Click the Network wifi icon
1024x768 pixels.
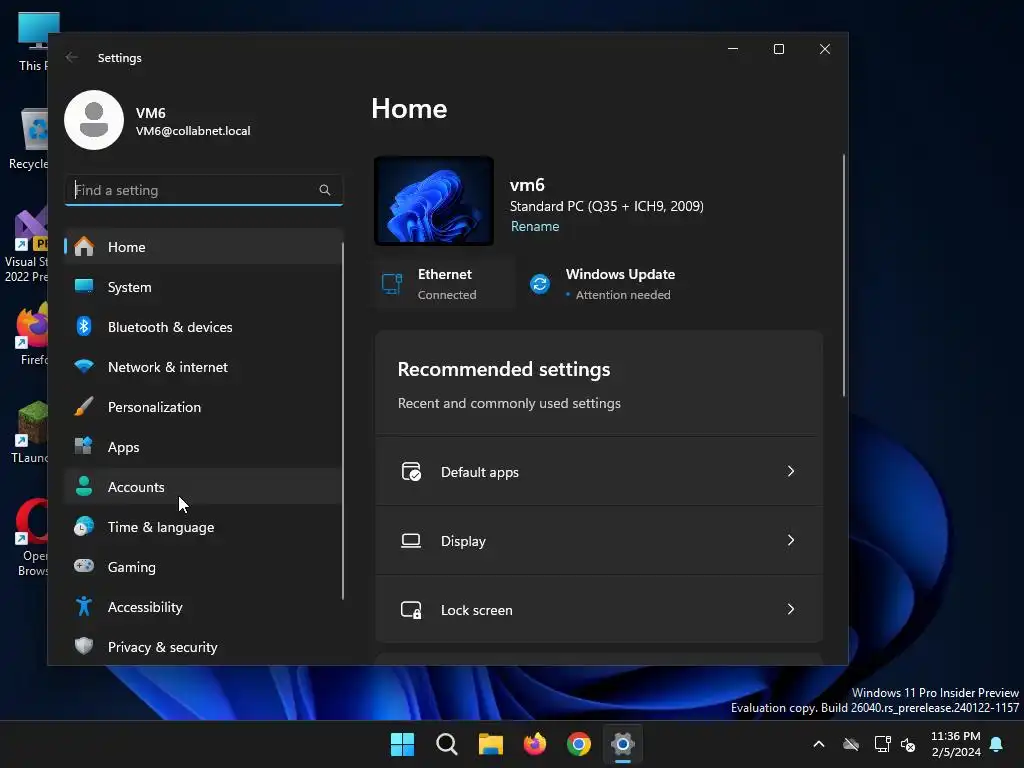(x=84, y=366)
